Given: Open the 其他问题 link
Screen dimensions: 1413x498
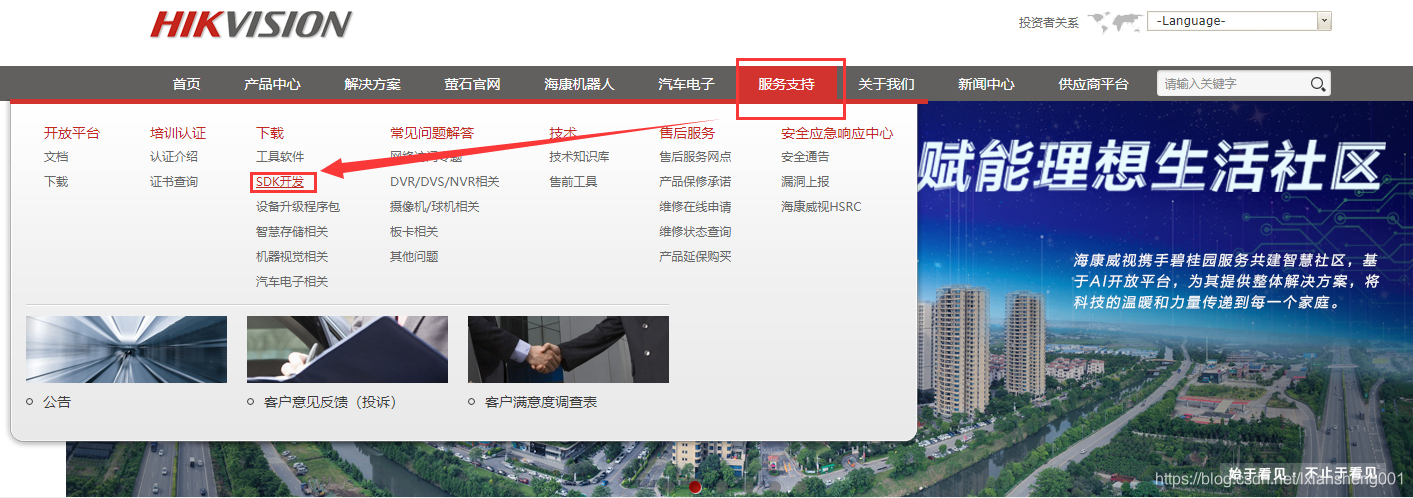Looking at the screenshot, I should (414, 257).
